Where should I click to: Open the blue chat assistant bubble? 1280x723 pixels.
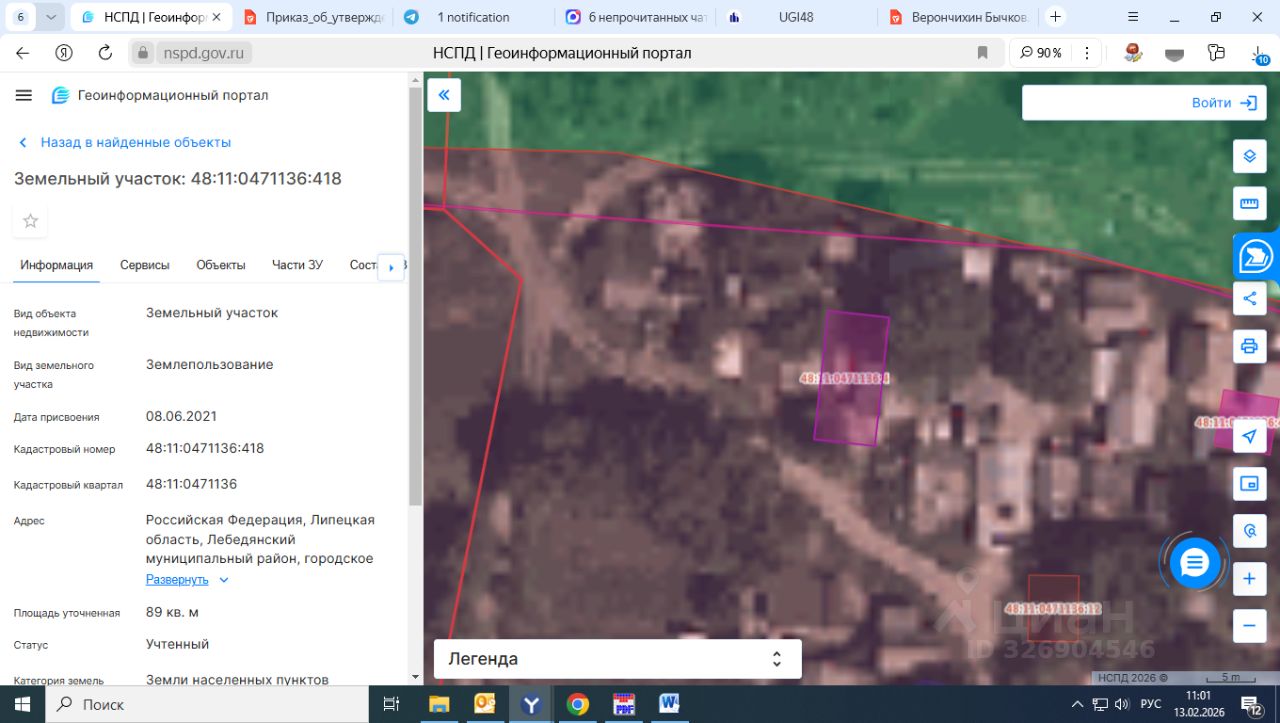pos(1195,564)
